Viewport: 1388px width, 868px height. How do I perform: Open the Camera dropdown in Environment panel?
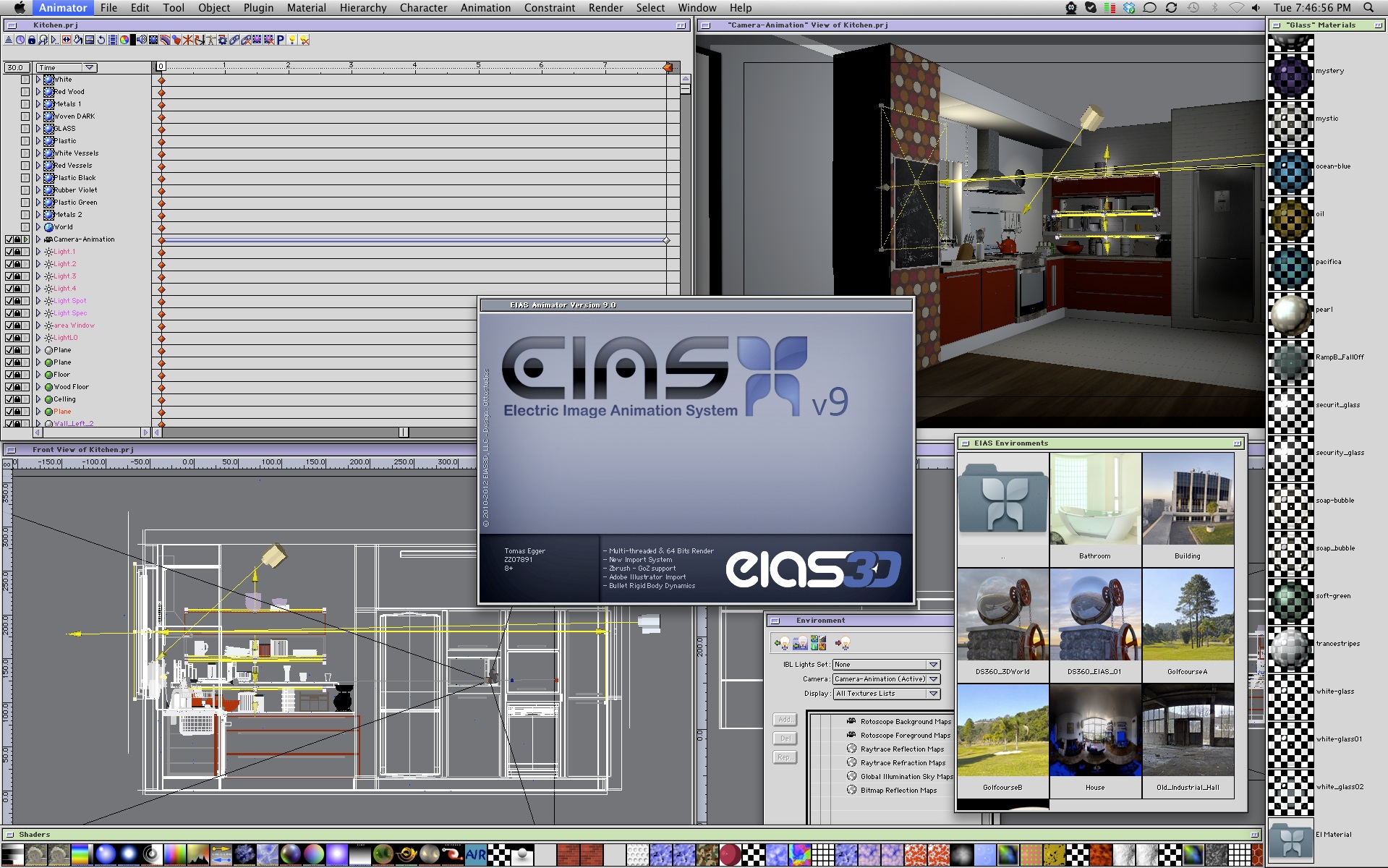(886, 679)
